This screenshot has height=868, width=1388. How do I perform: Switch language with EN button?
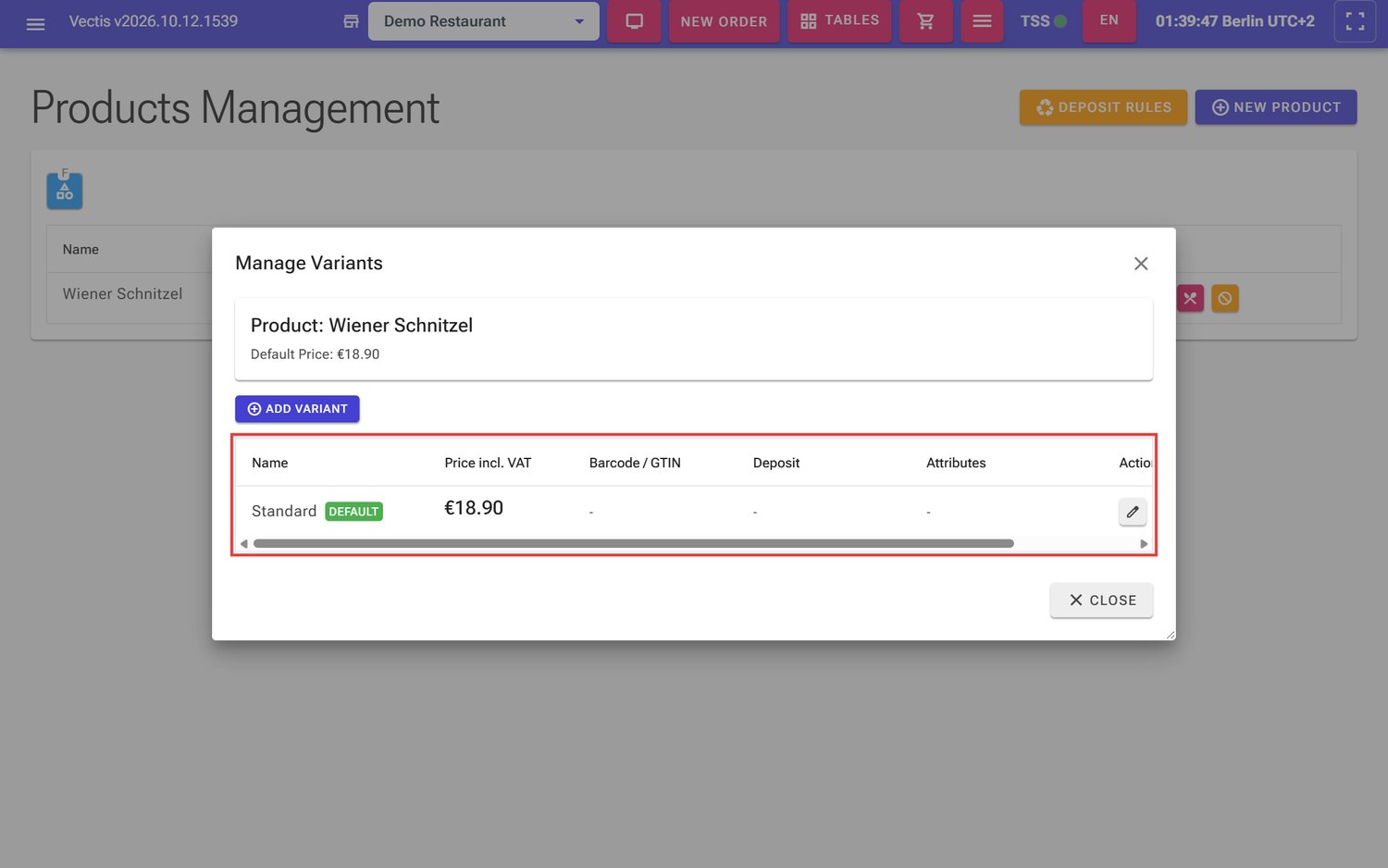(1109, 21)
